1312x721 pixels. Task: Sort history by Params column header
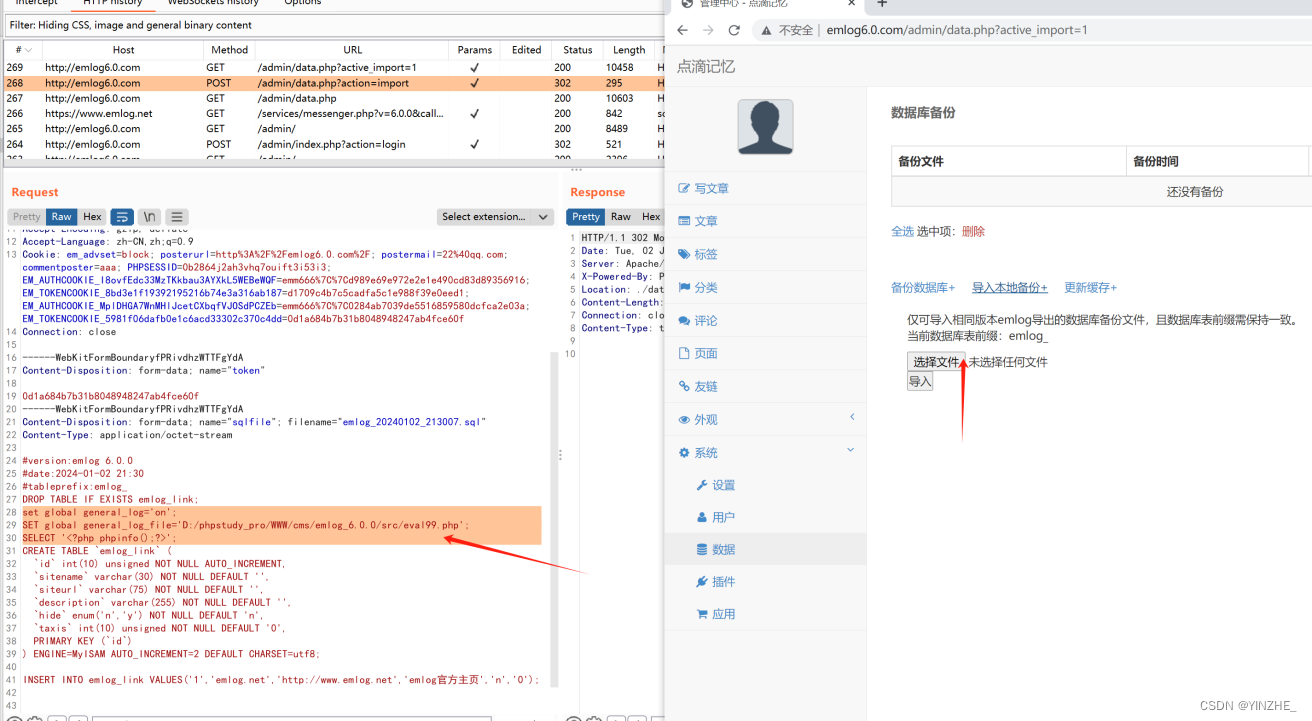point(475,50)
